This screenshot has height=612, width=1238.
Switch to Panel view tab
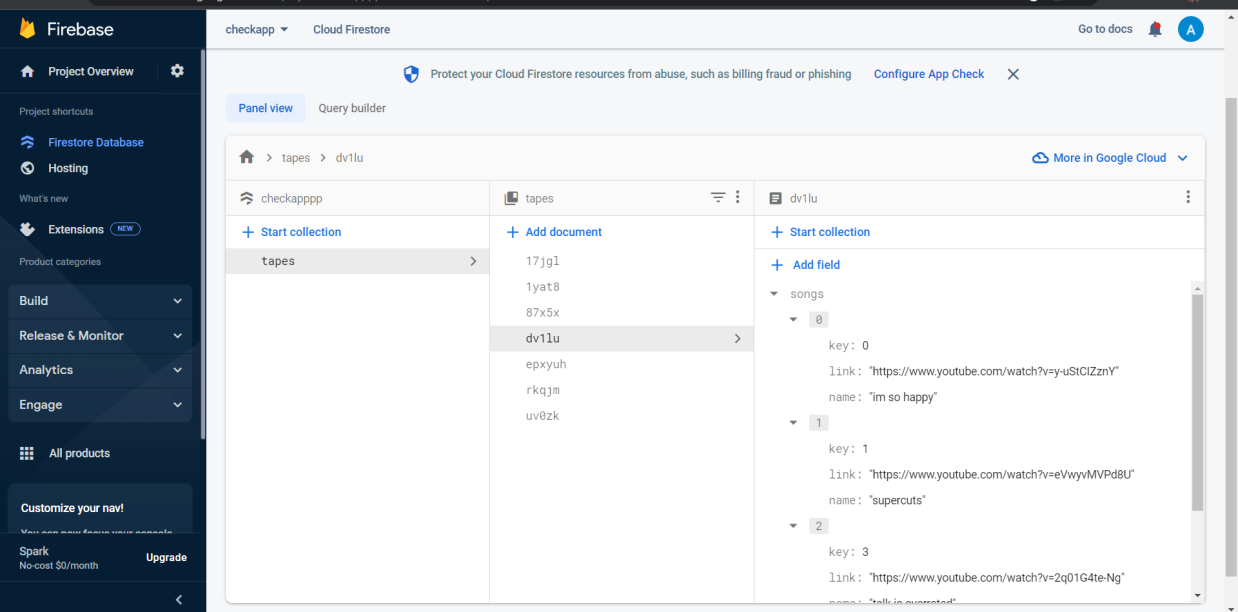pyautogui.click(x=266, y=108)
